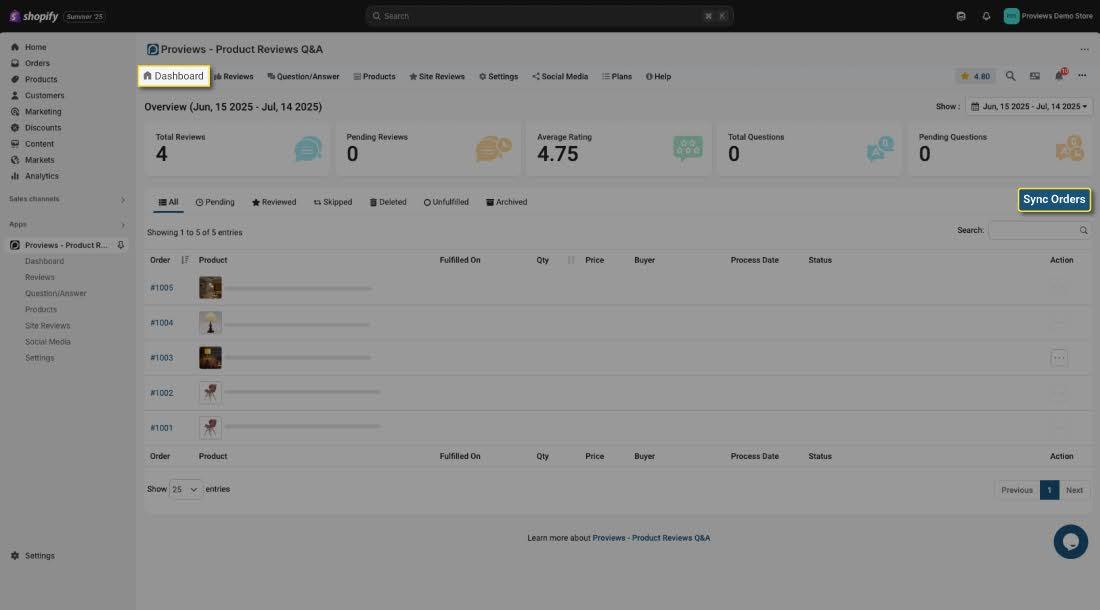Open the Proviews chat support bubble
The image size is (1100, 610).
point(1070,541)
